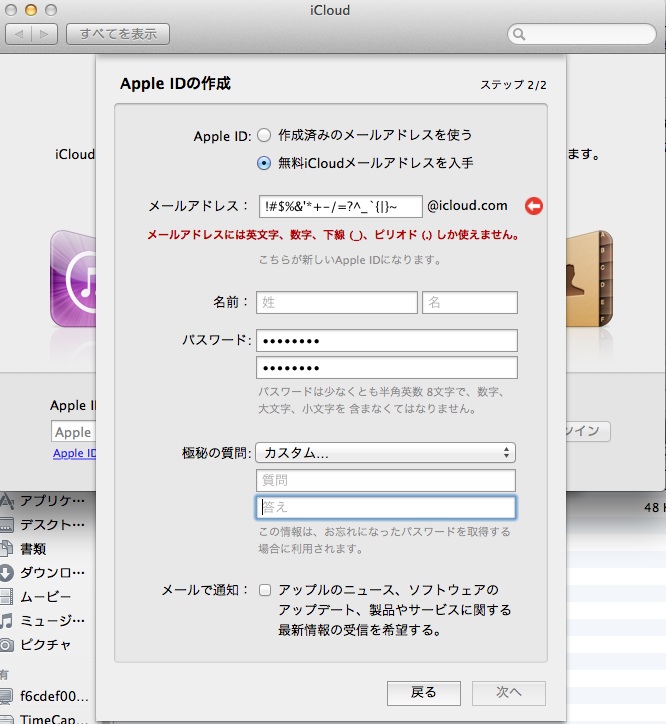The width and height of the screenshot is (666, 724).
Task: Click the purple iTunes icon in the iCloud pane
Action: (x=73, y=279)
